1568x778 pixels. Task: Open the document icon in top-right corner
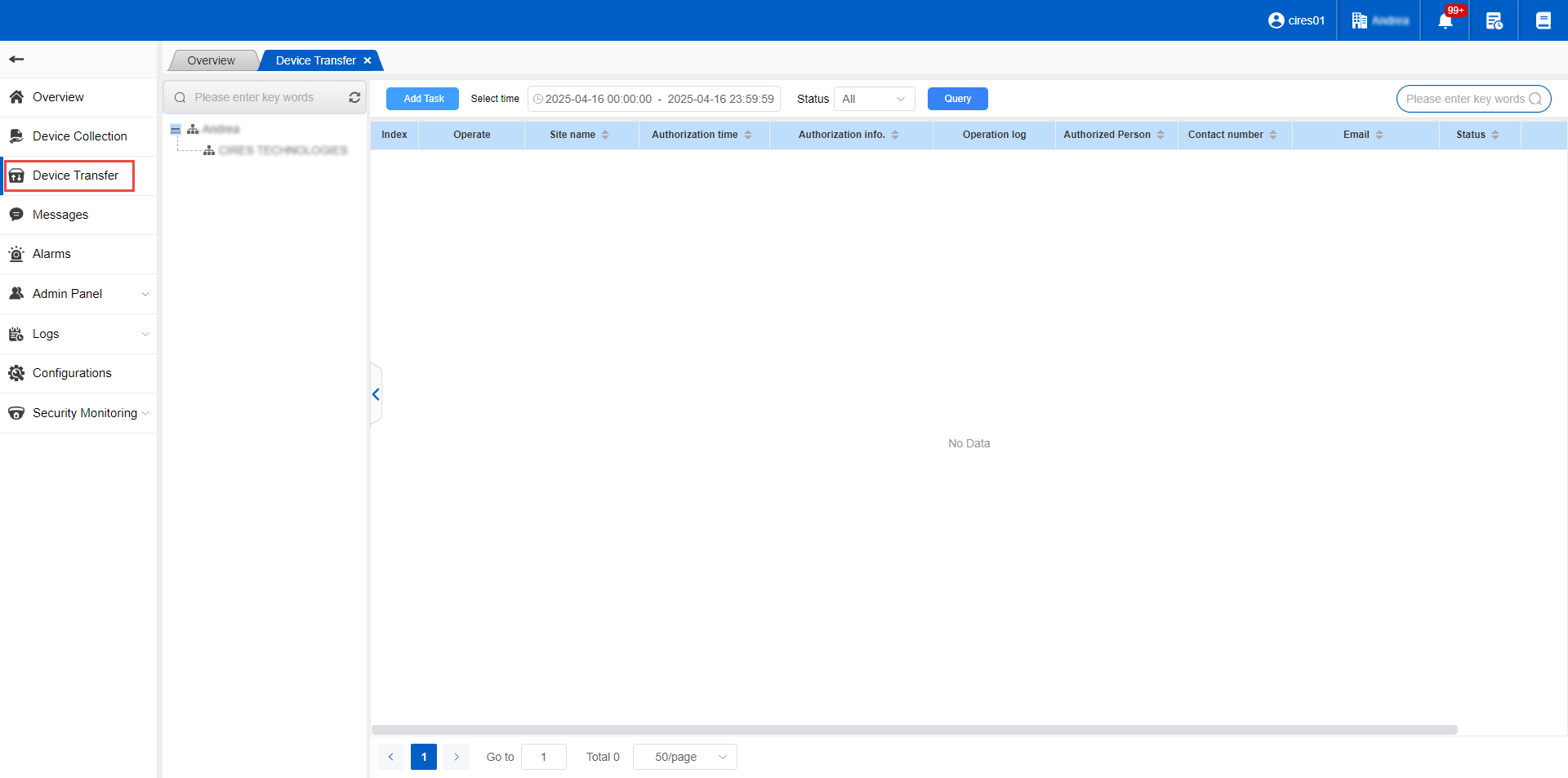click(1543, 21)
